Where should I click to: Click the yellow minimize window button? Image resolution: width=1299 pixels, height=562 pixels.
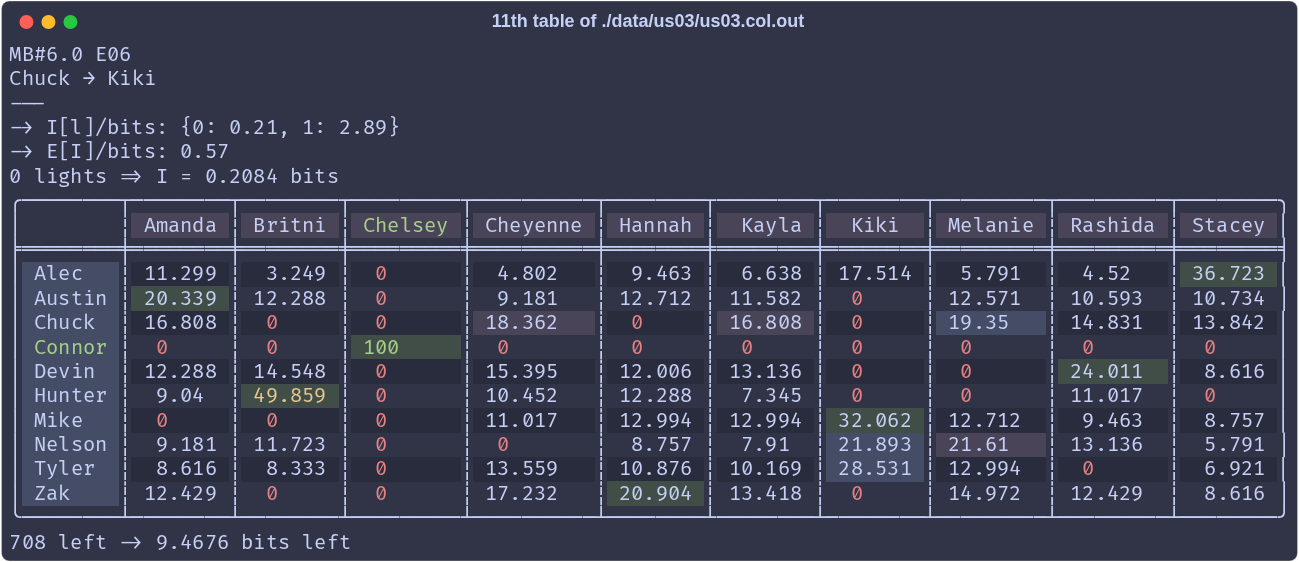pos(48,22)
